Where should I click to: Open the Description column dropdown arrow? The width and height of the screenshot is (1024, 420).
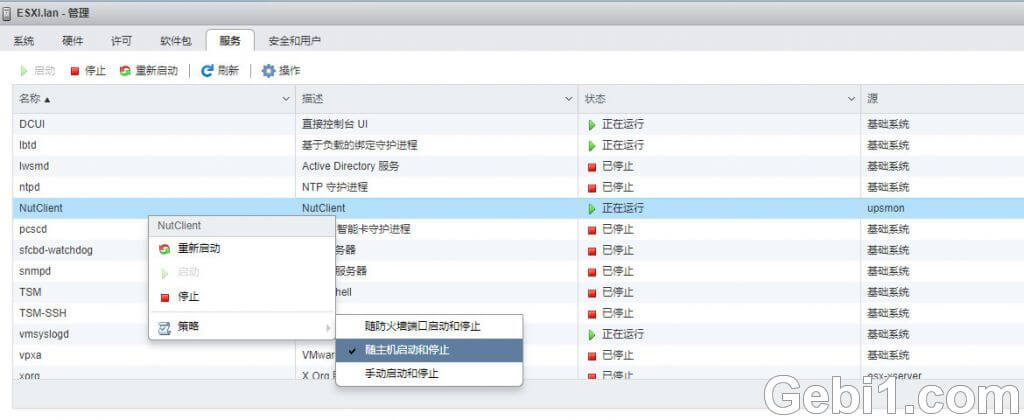click(569, 99)
